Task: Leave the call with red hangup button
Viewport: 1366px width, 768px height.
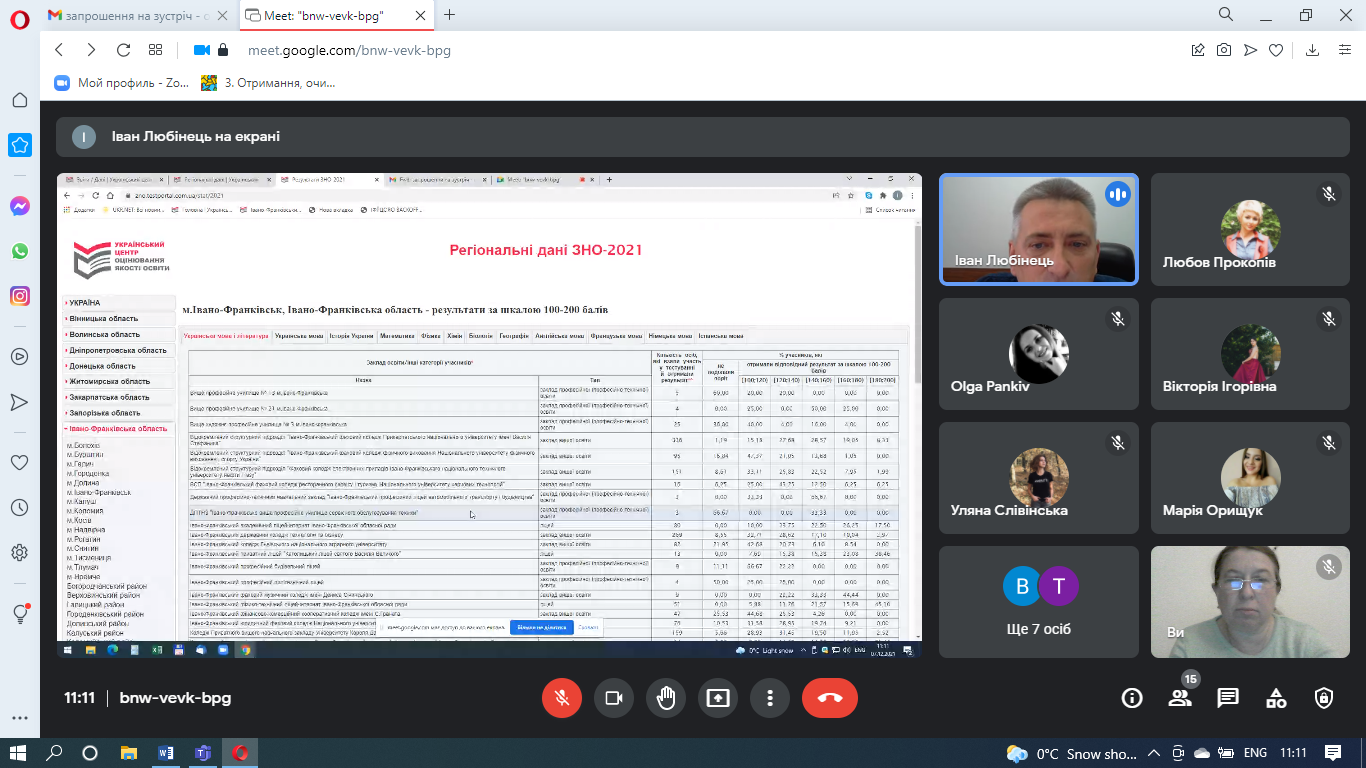Action: tap(830, 698)
